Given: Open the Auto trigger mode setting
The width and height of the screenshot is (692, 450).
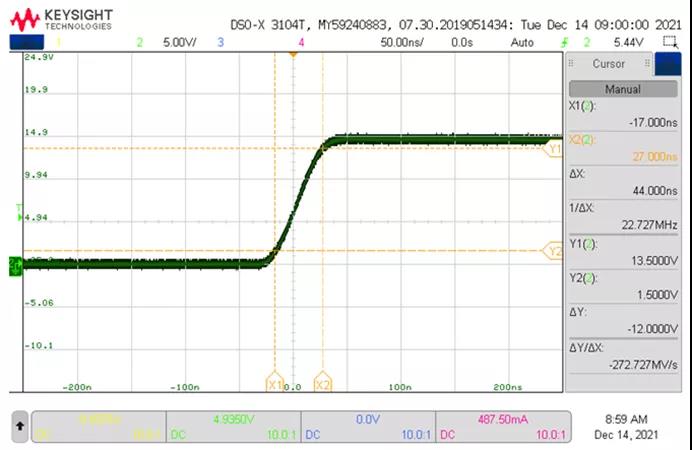Looking at the screenshot, I should tap(521, 43).
